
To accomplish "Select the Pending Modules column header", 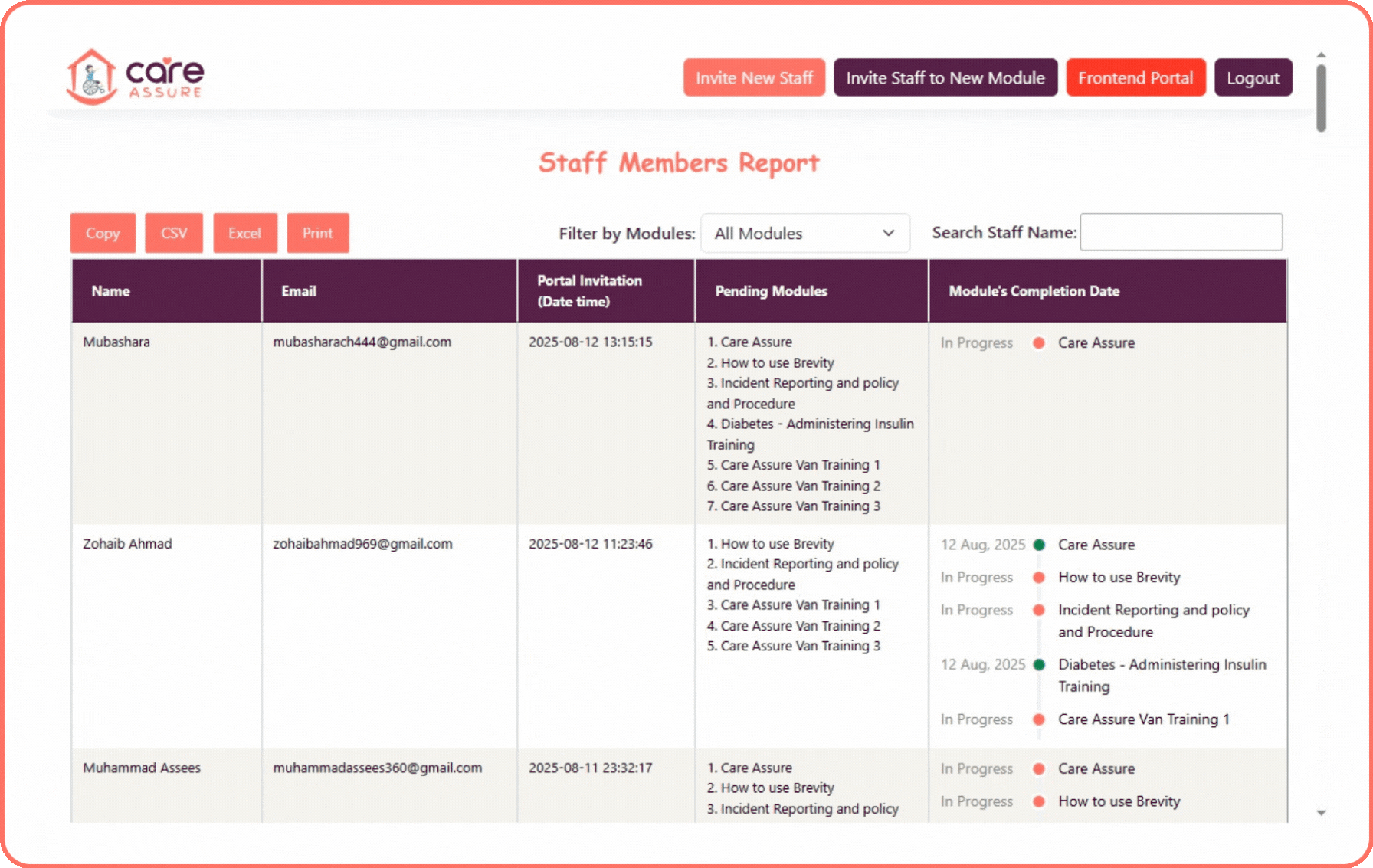I will [x=771, y=291].
